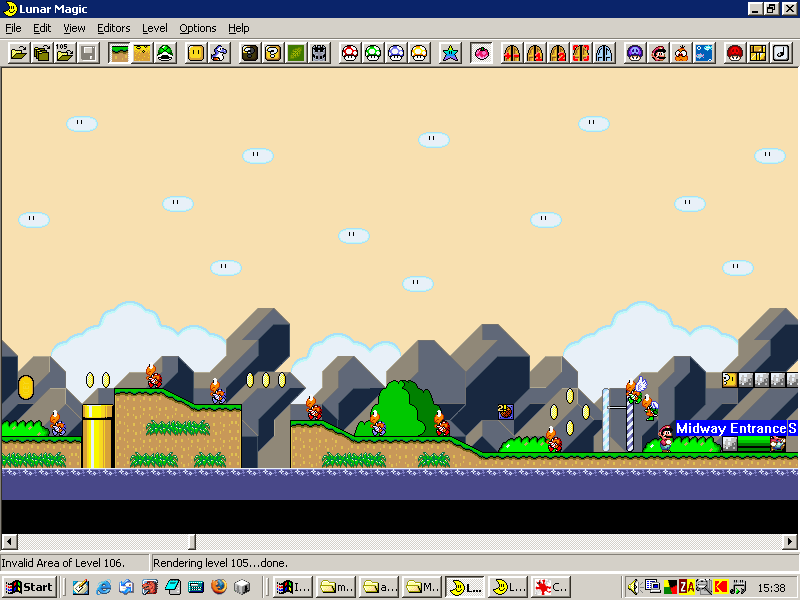Launch Firefox from the quick launch bar

[x=218, y=587]
